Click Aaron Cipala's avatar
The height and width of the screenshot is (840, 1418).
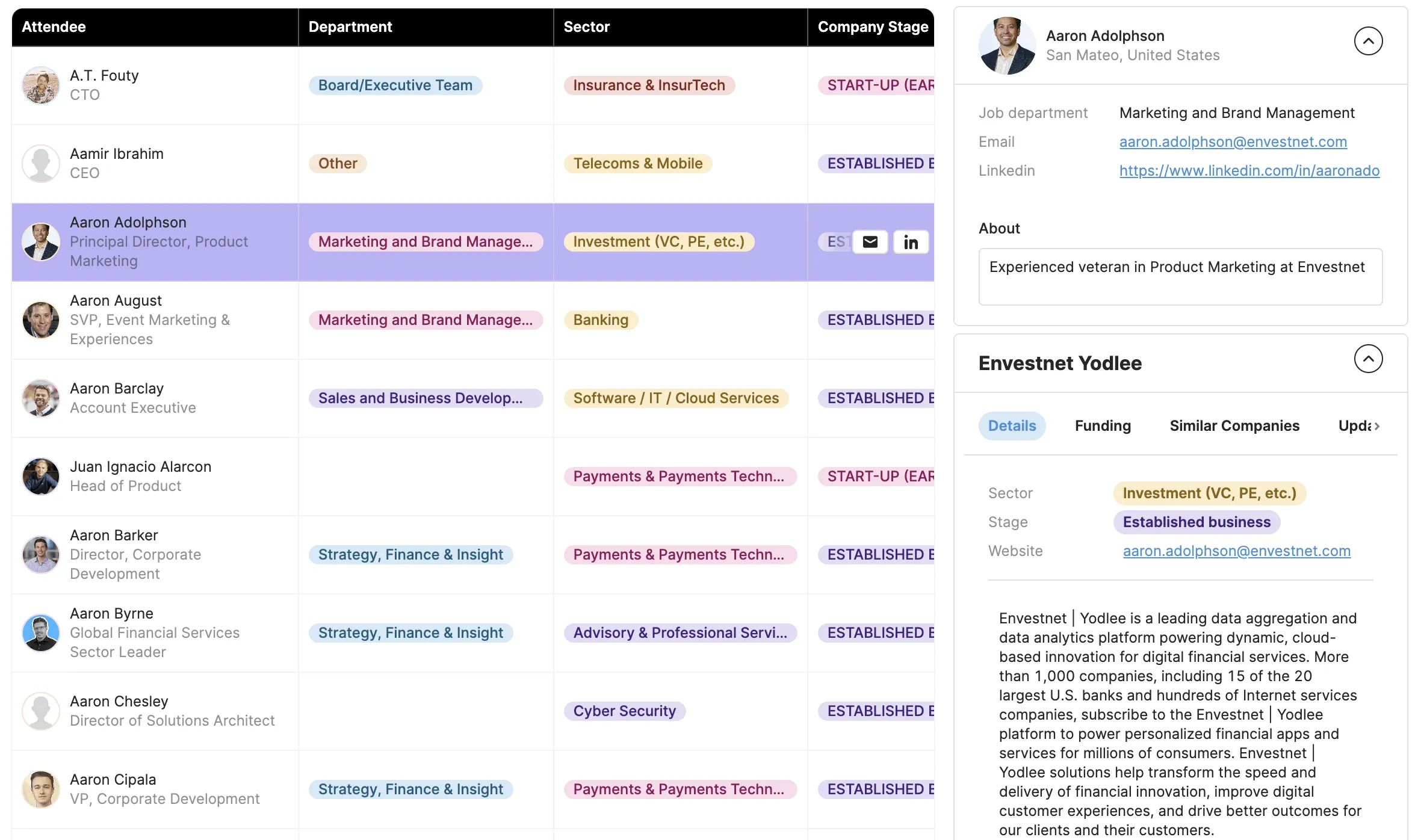(x=41, y=789)
